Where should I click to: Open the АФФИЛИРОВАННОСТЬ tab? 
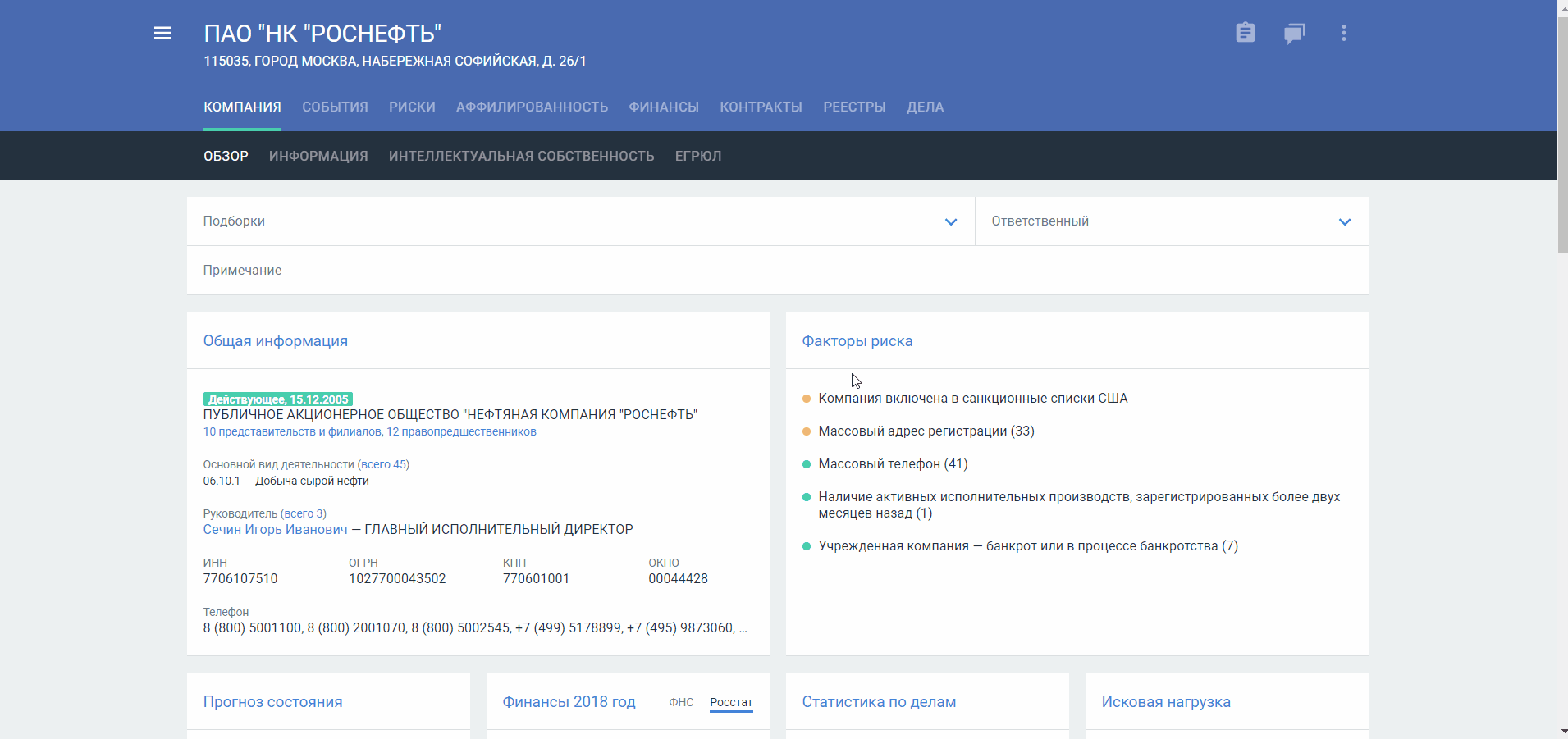(532, 107)
